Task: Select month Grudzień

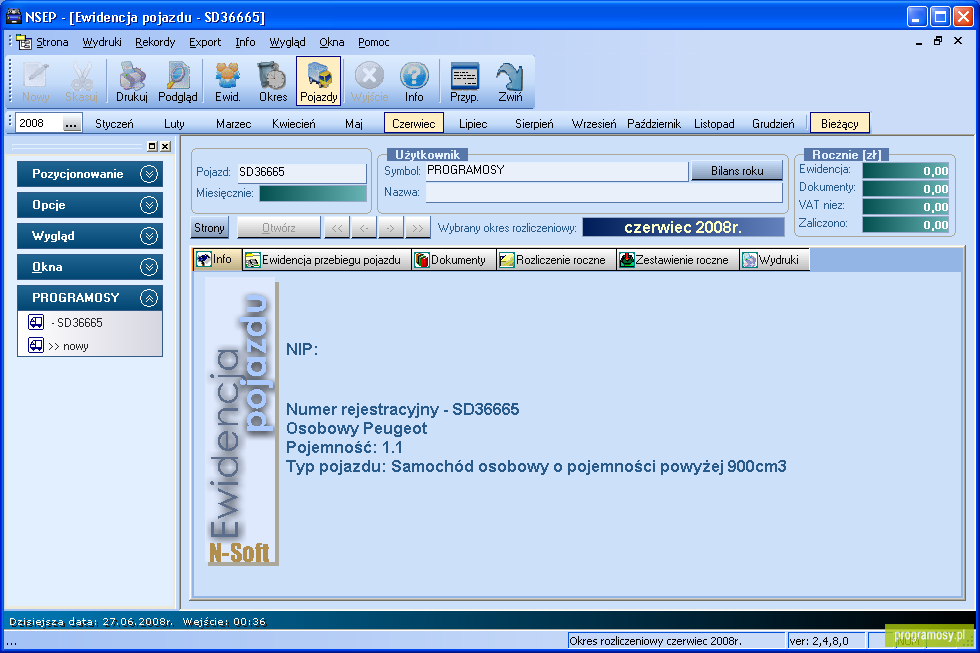Action: click(773, 123)
